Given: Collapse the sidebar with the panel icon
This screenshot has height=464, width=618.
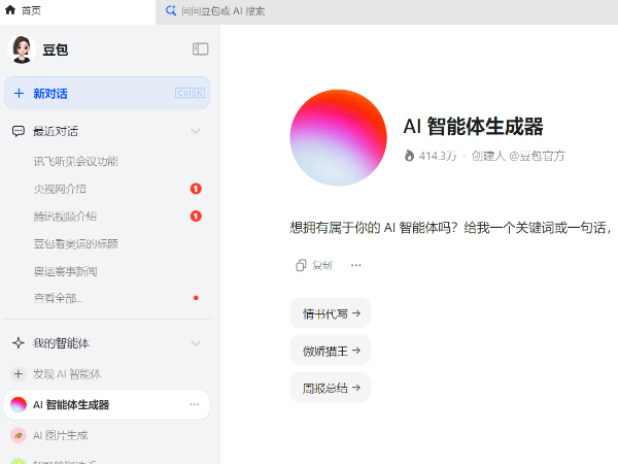Looking at the screenshot, I should click(x=200, y=49).
